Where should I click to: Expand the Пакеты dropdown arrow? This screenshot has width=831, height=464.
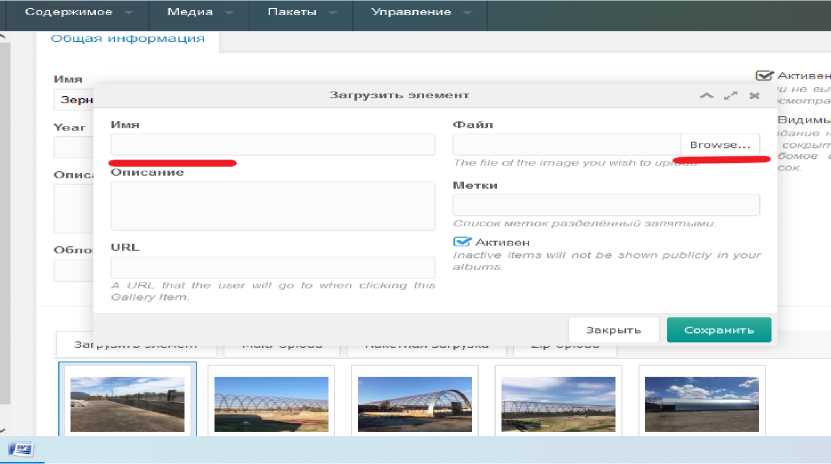tap(333, 12)
